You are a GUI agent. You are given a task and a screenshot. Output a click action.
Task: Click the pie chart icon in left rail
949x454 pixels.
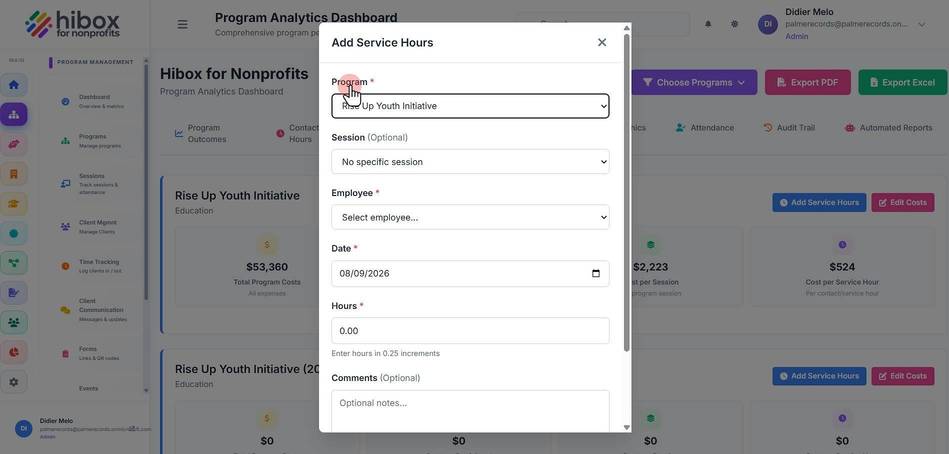[x=13, y=352]
